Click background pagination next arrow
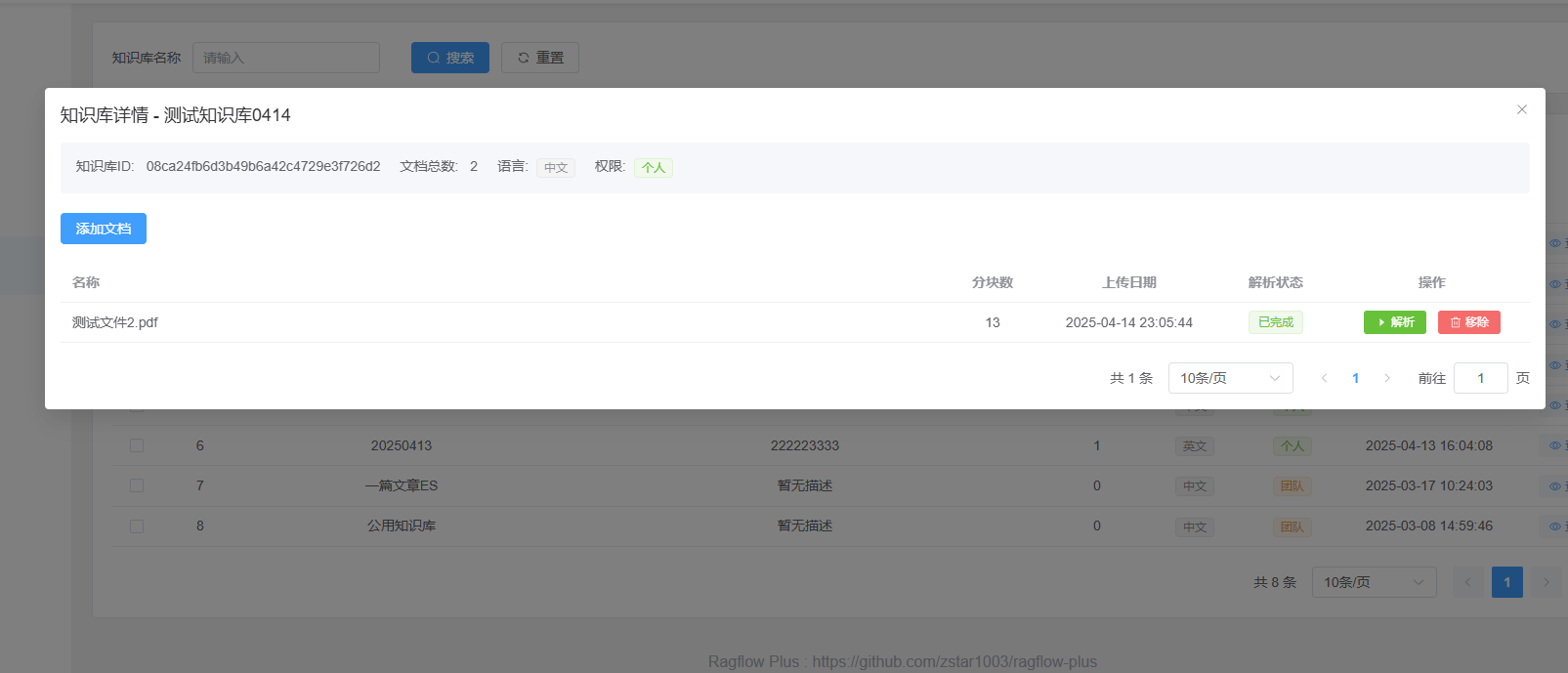Screen dimensions: 1568x673 [1547, 582]
